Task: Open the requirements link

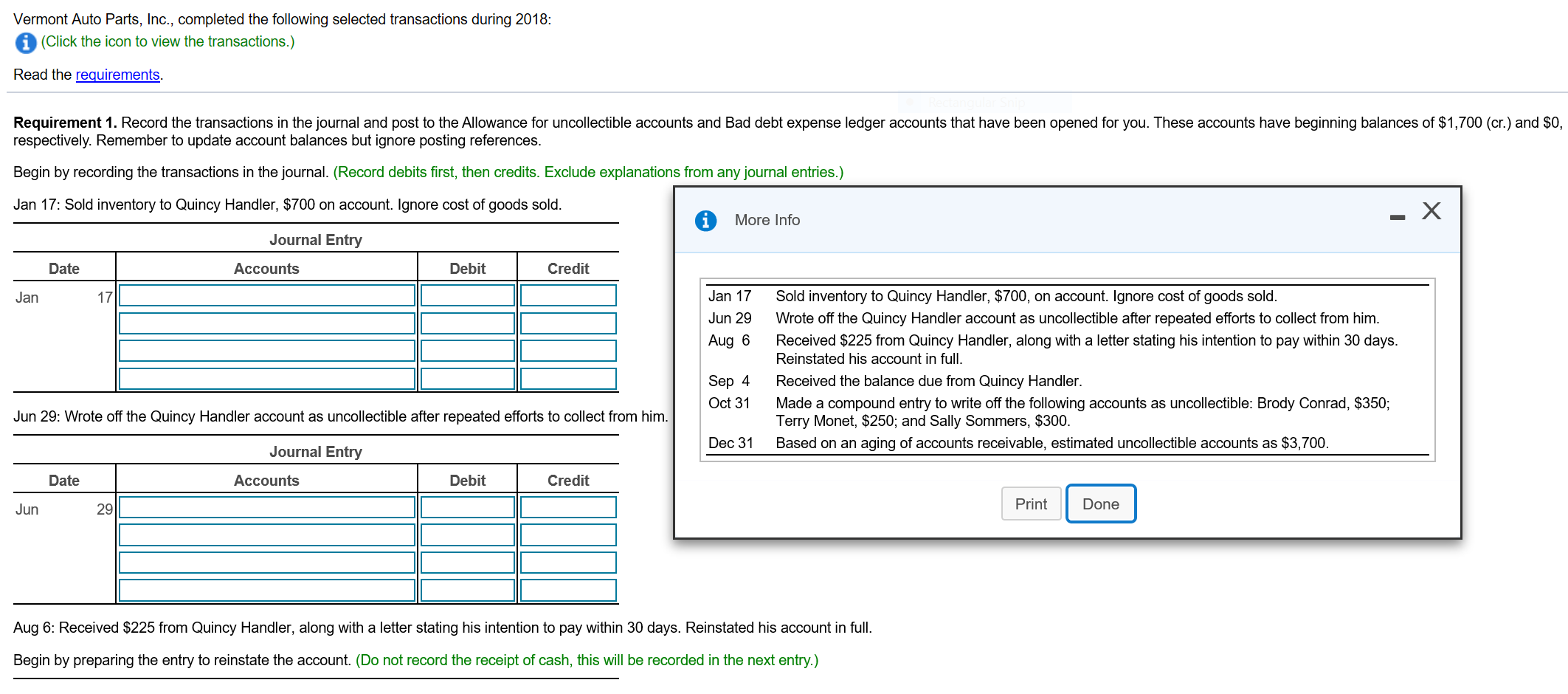Action: (x=117, y=75)
